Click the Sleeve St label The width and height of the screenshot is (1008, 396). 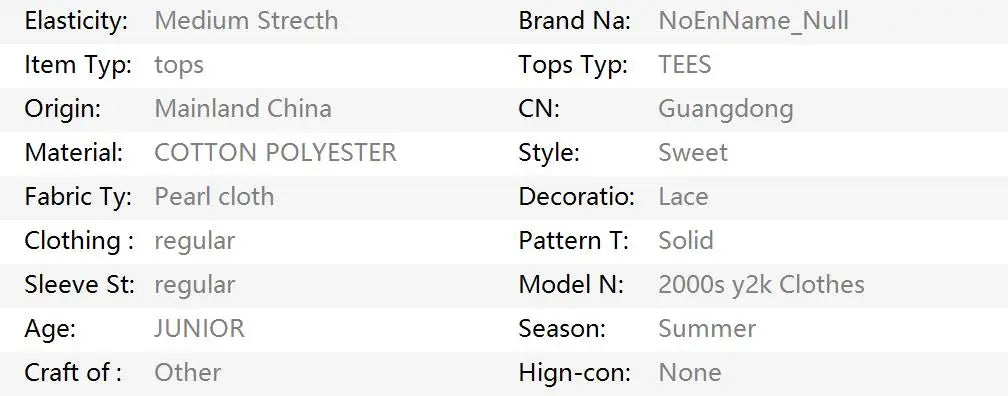click(x=80, y=284)
